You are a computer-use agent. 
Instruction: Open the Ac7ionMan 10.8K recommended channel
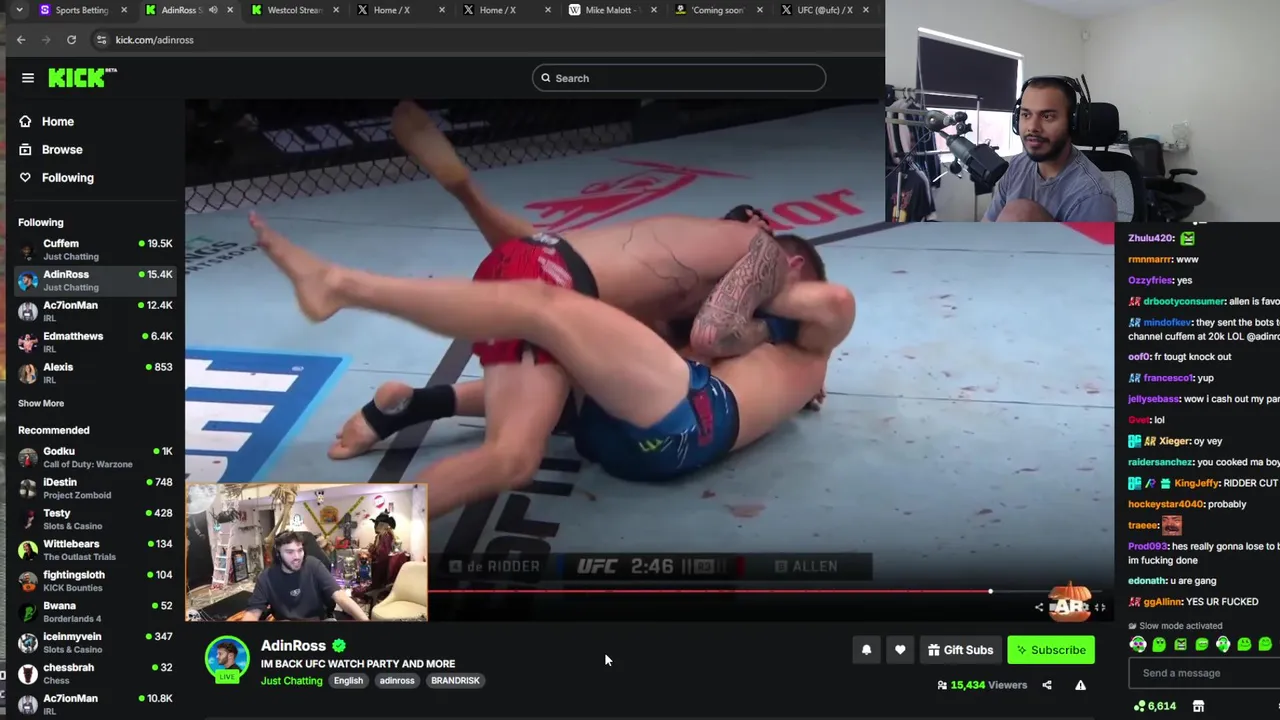95,704
